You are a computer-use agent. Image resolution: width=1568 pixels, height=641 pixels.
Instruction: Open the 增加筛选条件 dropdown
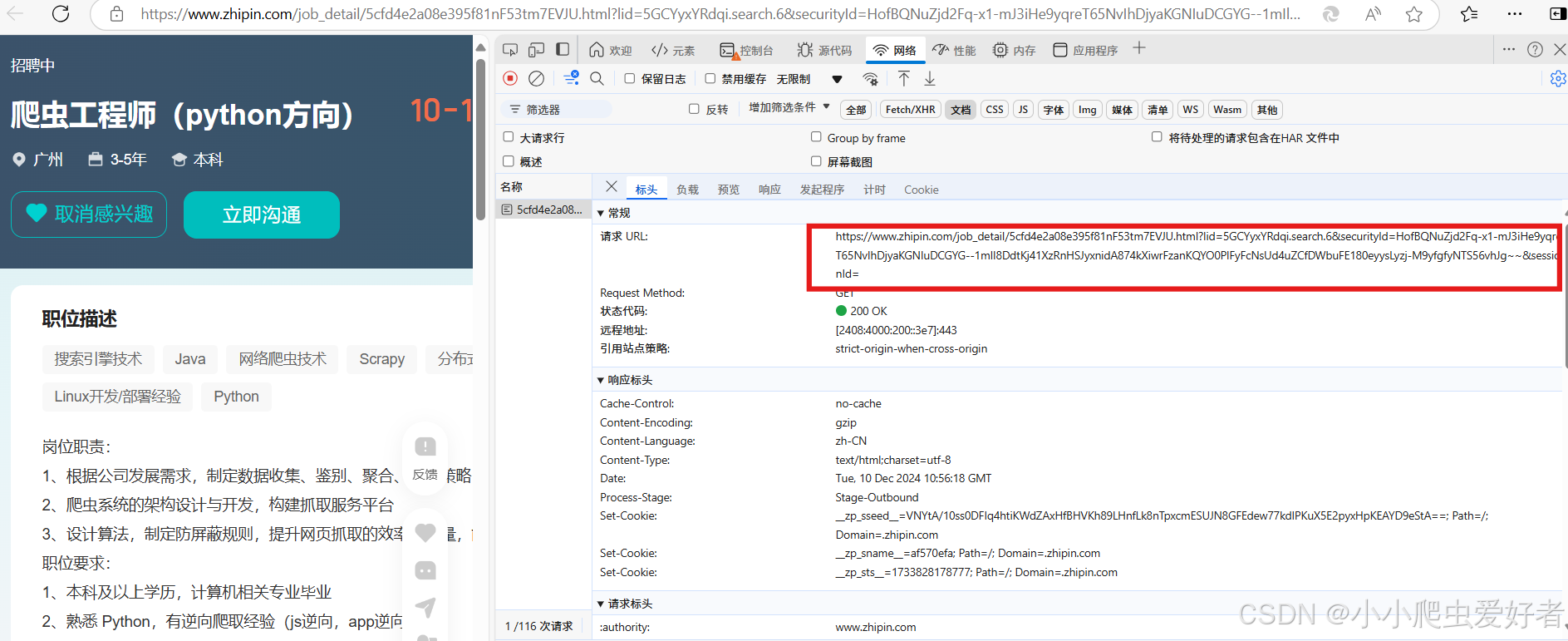click(789, 108)
